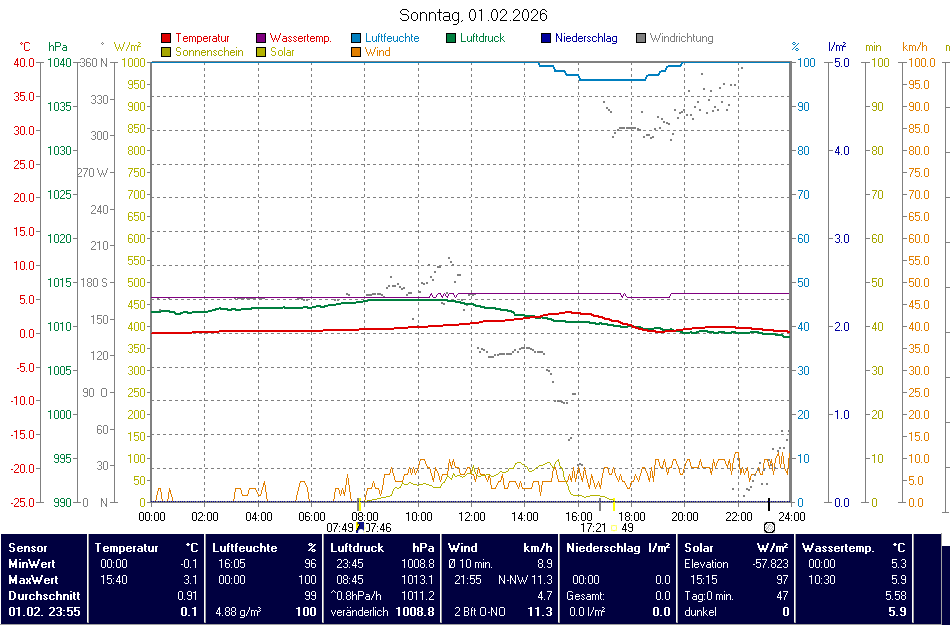Click the purple Wassertemp. legend square

click(261, 39)
